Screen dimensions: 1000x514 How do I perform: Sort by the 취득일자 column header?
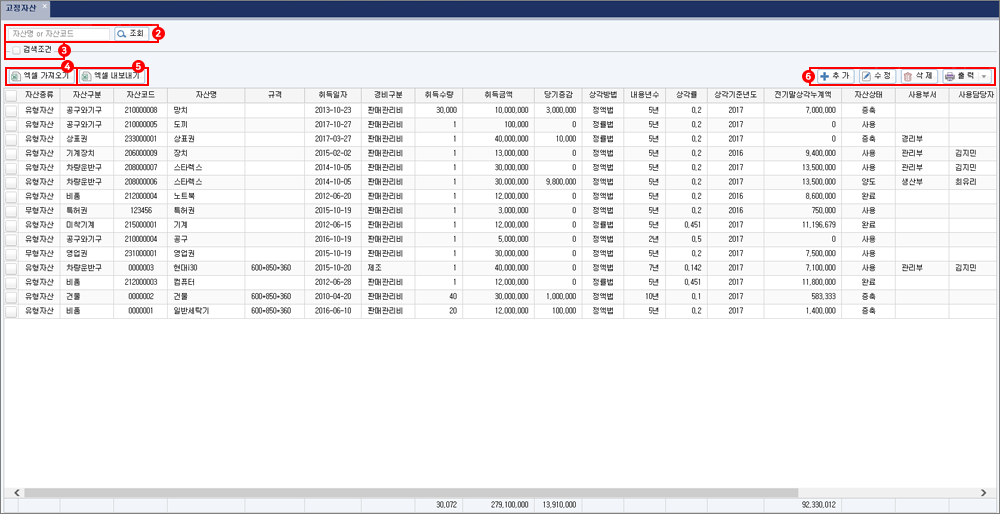click(x=331, y=95)
